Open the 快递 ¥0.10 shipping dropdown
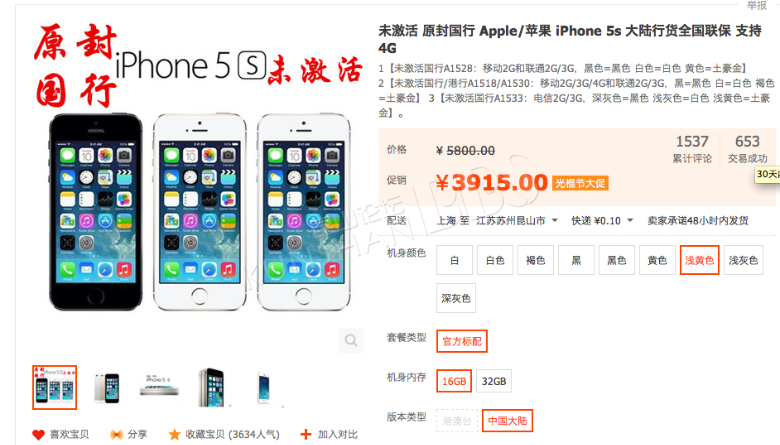 [x=602, y=220]
